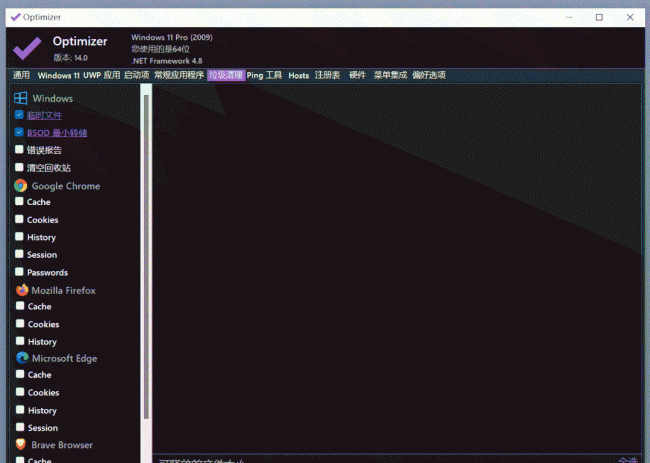Viewport: 650px width, 463px height.
Task: Click the Mozilla Firefox icon
Action: tap(22, 290)
